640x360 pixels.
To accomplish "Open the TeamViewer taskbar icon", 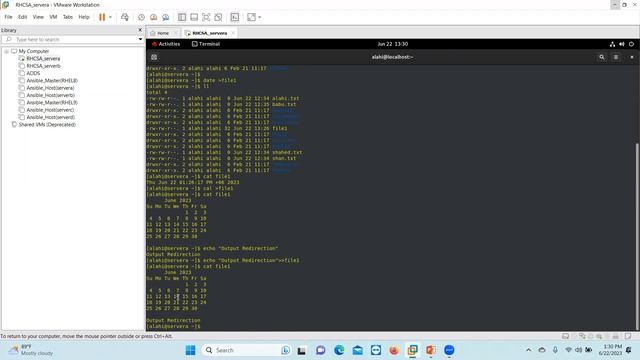I will [x=376, y=350].
